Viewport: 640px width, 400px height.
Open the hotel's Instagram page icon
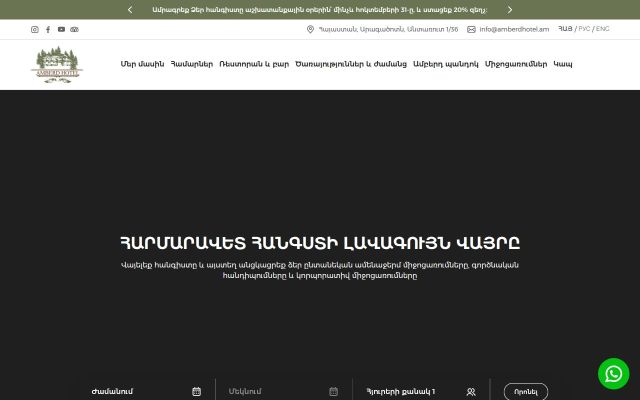click(x=35, y=29)
